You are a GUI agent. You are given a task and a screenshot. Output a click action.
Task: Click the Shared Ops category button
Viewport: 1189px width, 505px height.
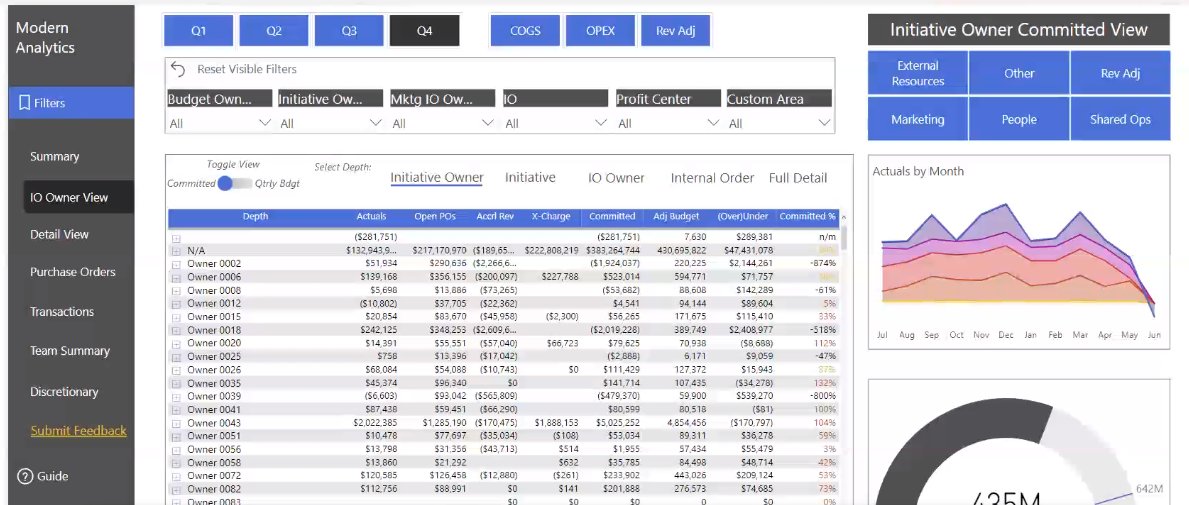[1120, 119]
